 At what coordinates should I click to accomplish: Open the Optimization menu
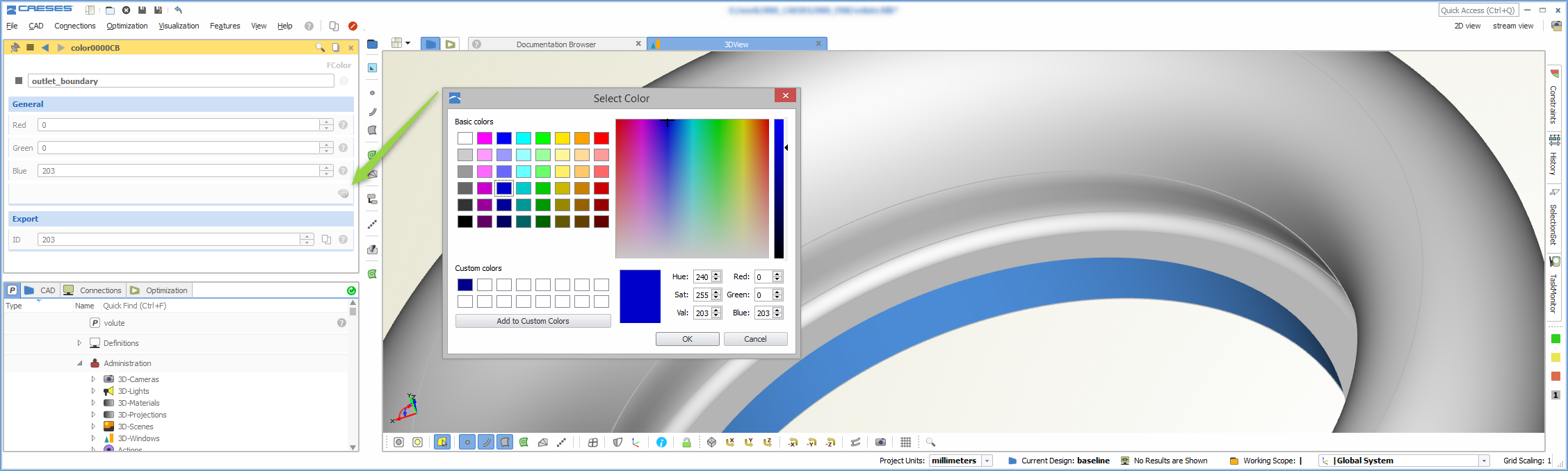click(x=127, y=26)
